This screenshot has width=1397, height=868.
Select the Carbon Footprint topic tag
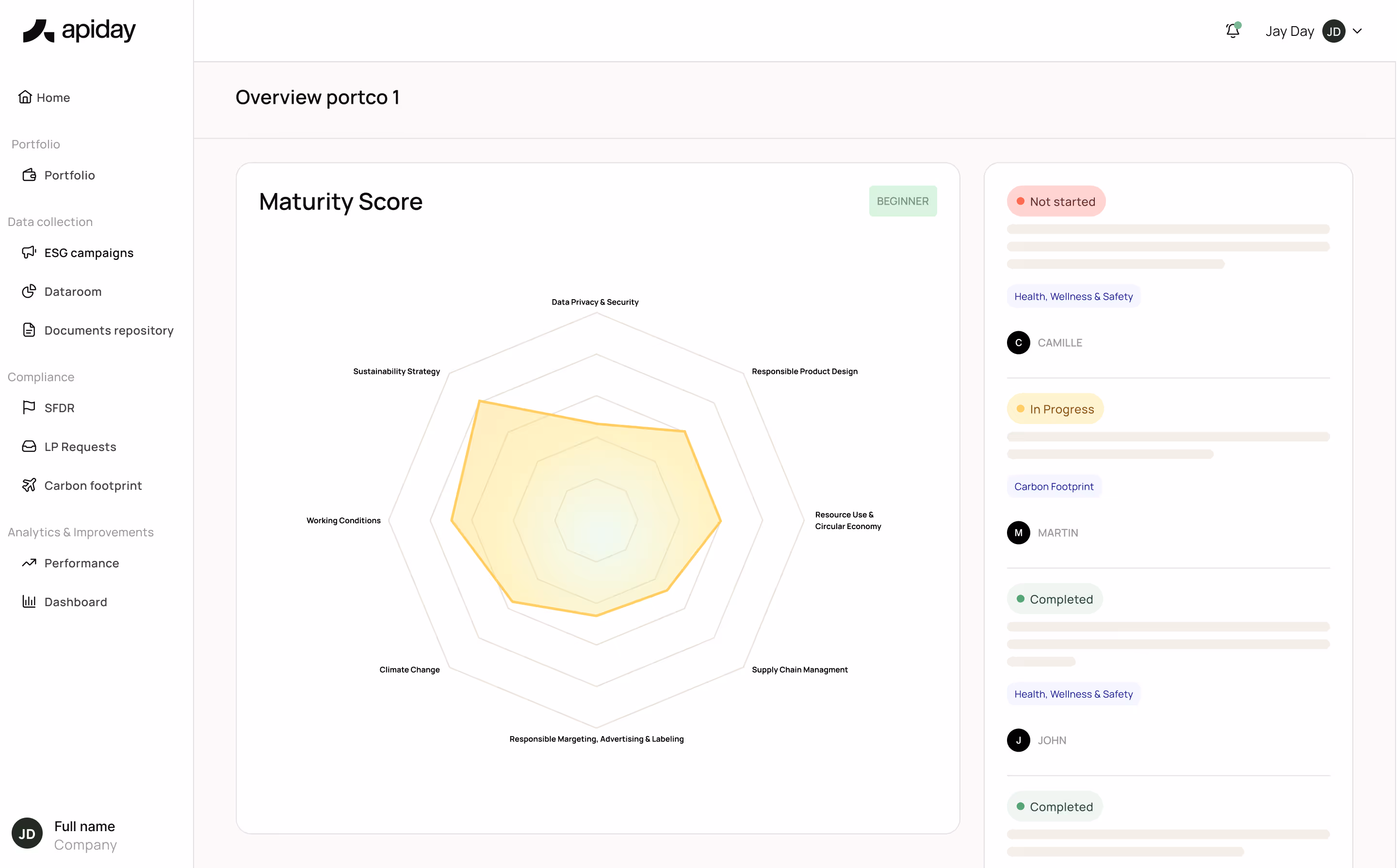click(1053, 486)
